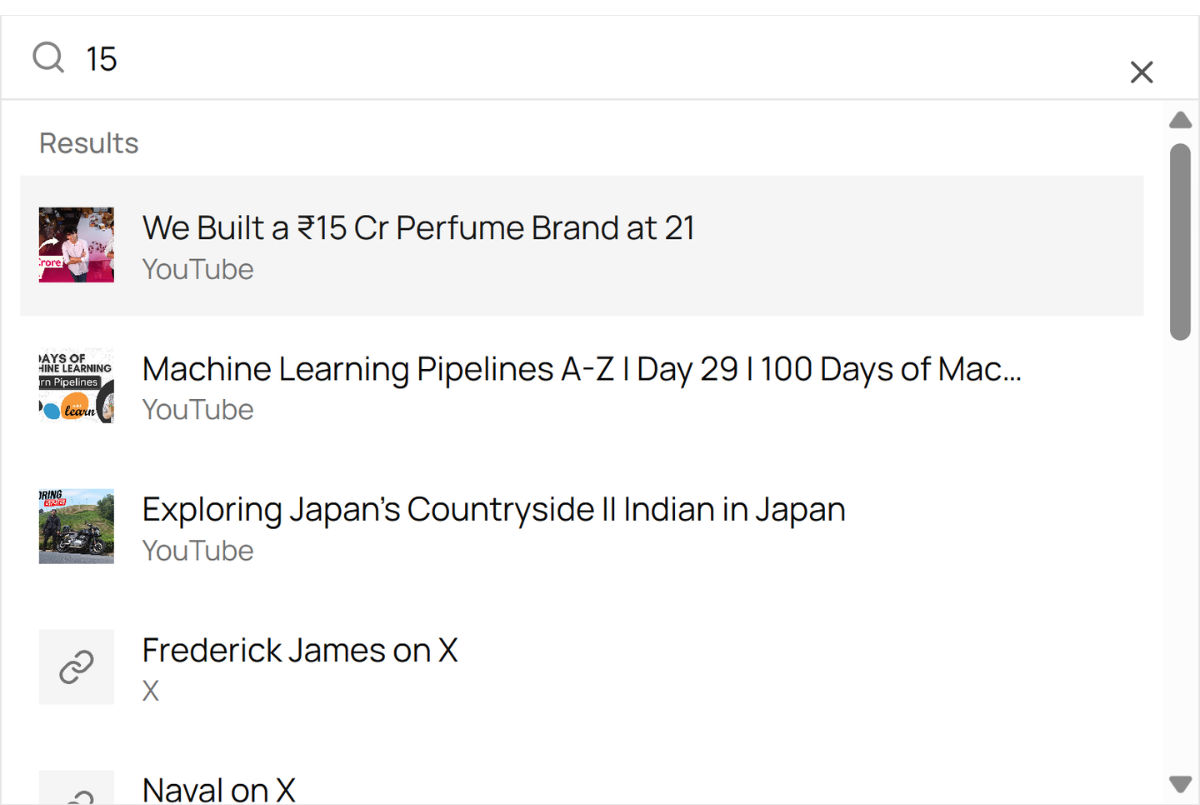Click YouTube label under Exploring Japan's Countryside
Screen dimensions: 1200x805
coord(198,551)
